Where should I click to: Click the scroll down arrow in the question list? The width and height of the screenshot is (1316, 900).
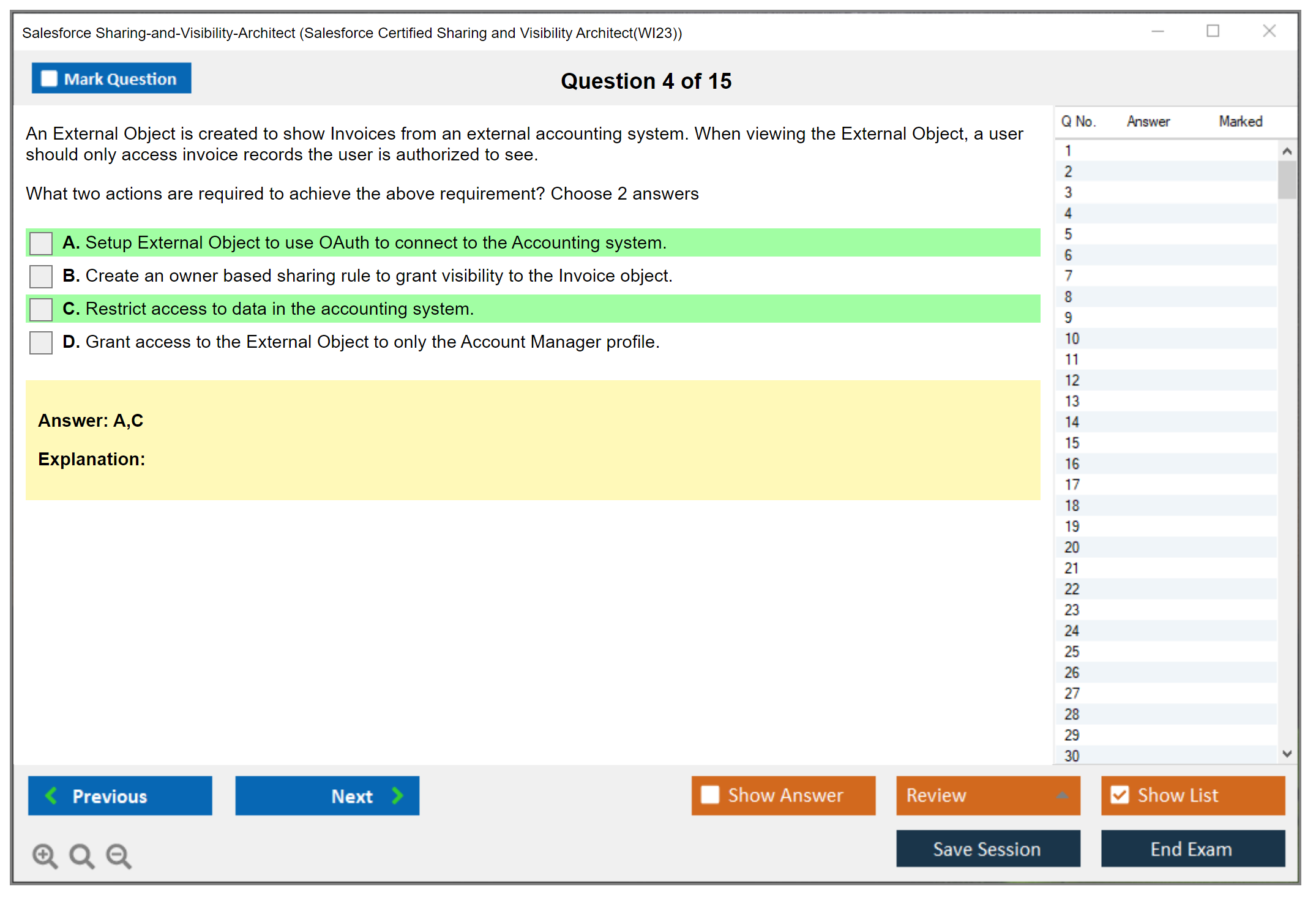(x=1287, y=754)
